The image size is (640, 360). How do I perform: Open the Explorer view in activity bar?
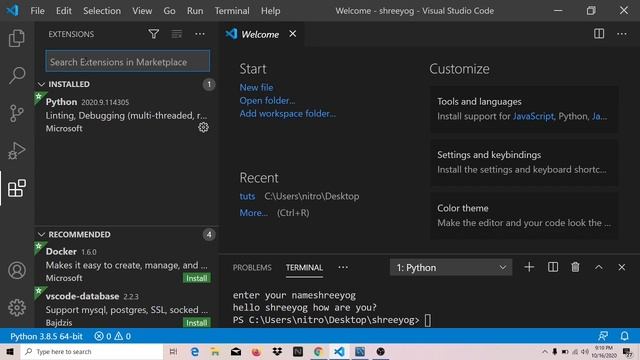tap(17, 38)
